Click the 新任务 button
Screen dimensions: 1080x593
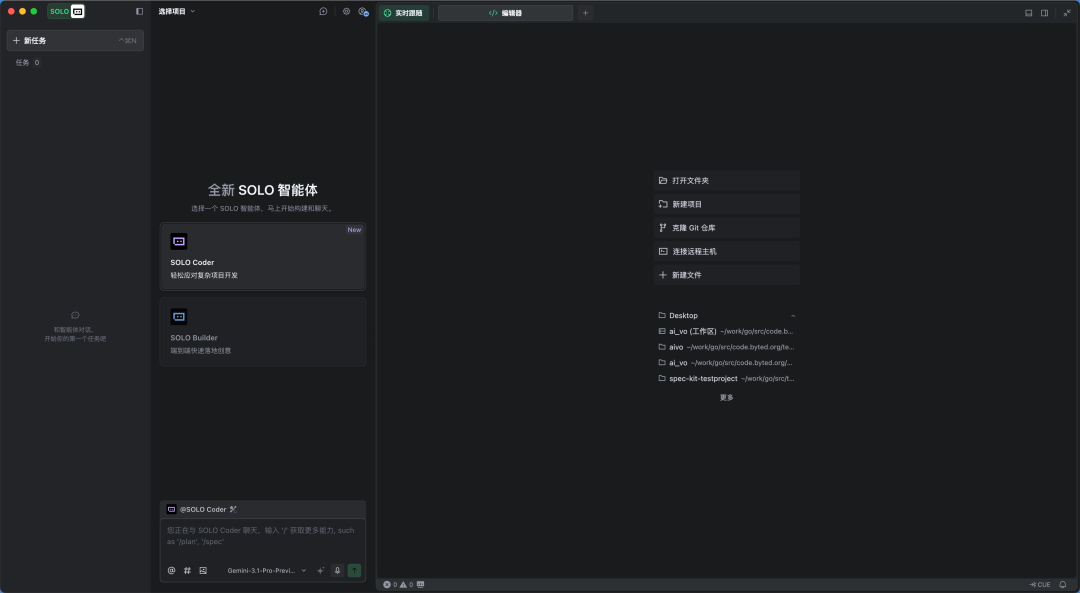point(75,41)
